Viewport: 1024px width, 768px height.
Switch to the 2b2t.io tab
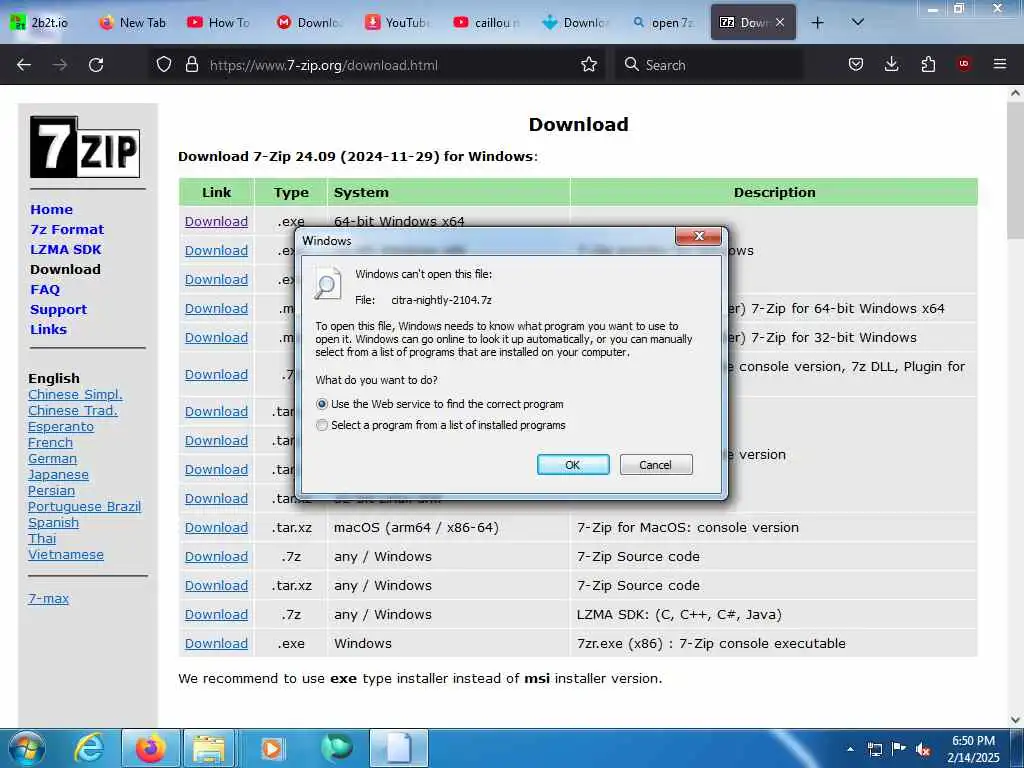pos(40,23)
